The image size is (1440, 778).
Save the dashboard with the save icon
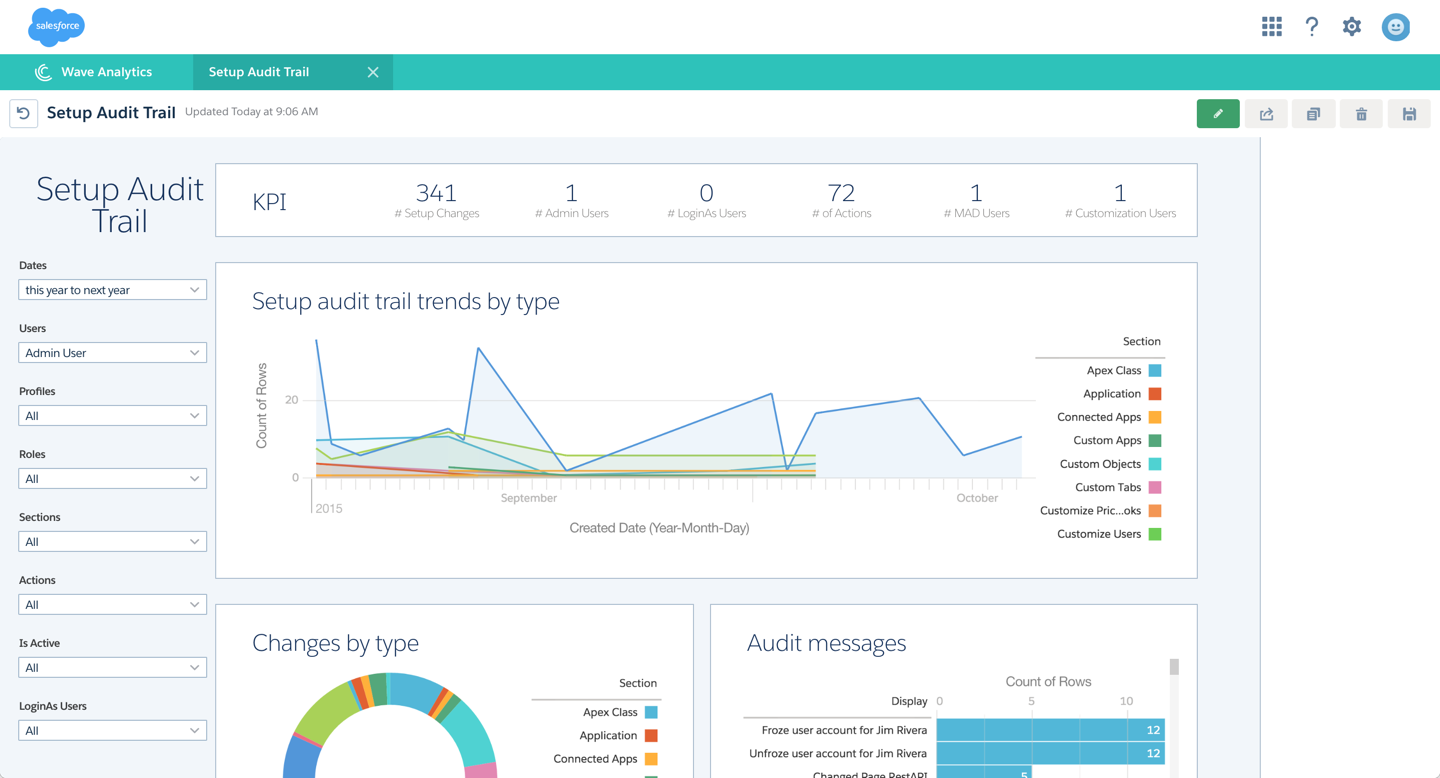(x=1409, y=113)
